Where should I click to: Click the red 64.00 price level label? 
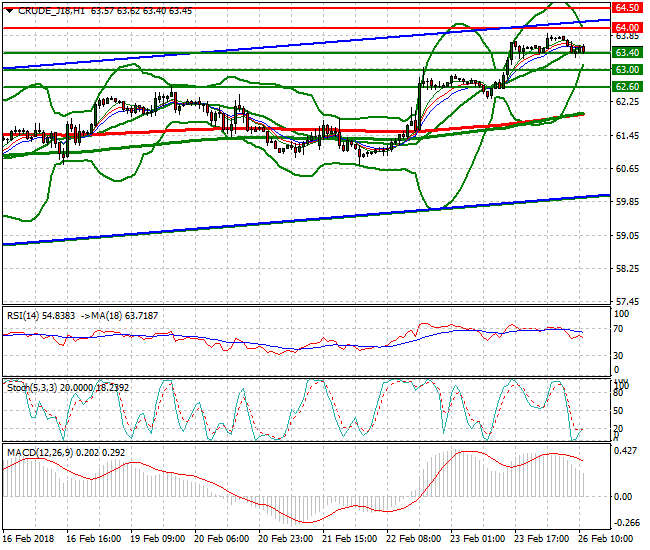[627, 27]
